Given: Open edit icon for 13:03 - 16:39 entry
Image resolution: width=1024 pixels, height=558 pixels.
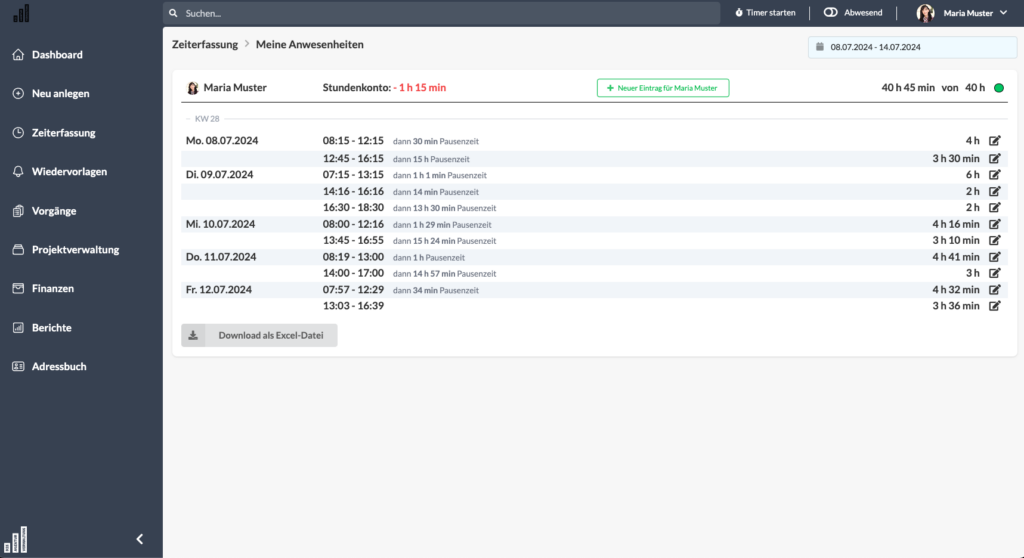Looking at the screenshot, I should click(x=994, y=306).
